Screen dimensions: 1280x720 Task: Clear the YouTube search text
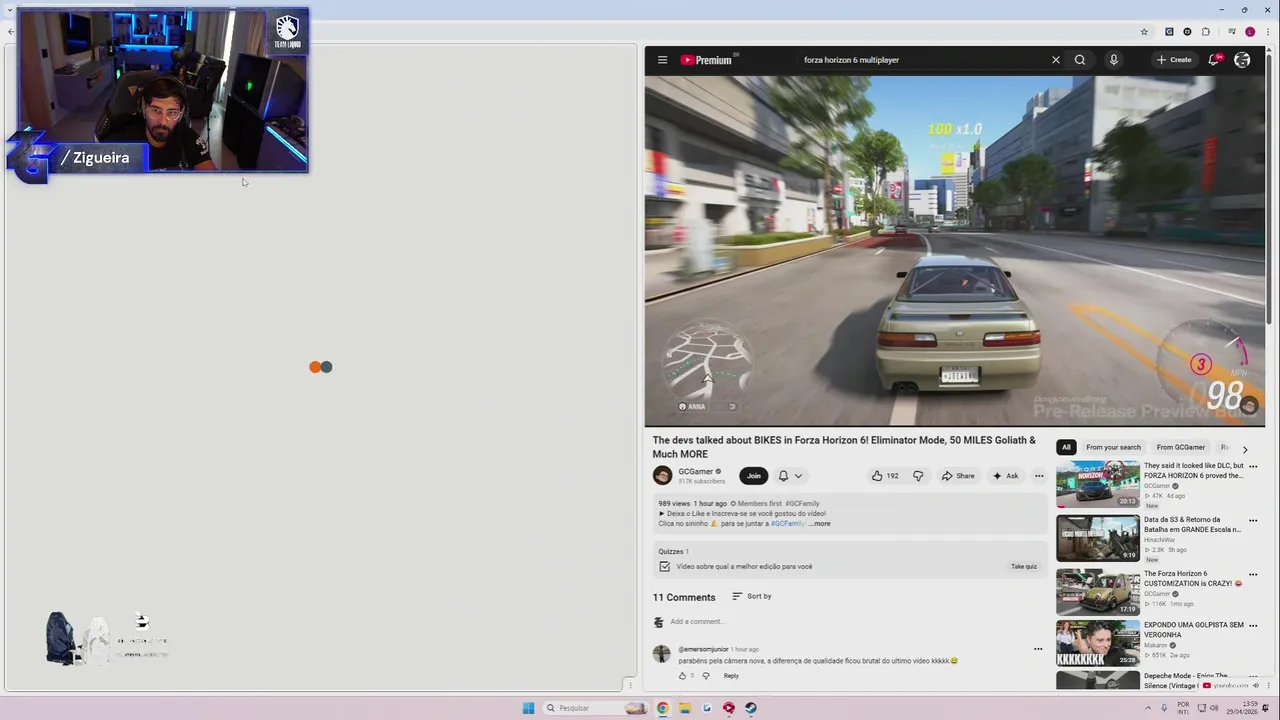click(1055, 60)
